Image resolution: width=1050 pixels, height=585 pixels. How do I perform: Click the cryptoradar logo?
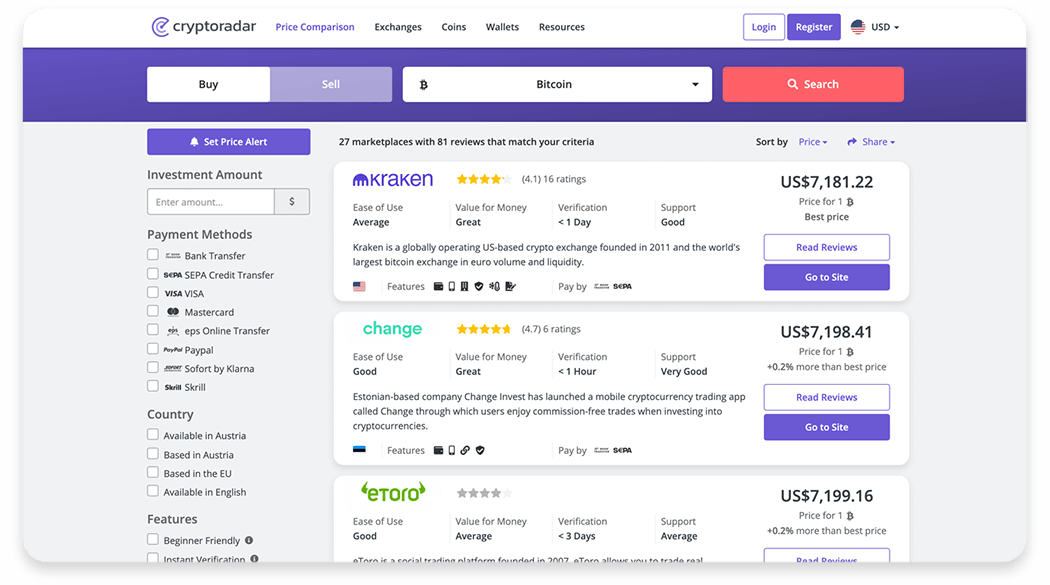click(x=204, y=27)
